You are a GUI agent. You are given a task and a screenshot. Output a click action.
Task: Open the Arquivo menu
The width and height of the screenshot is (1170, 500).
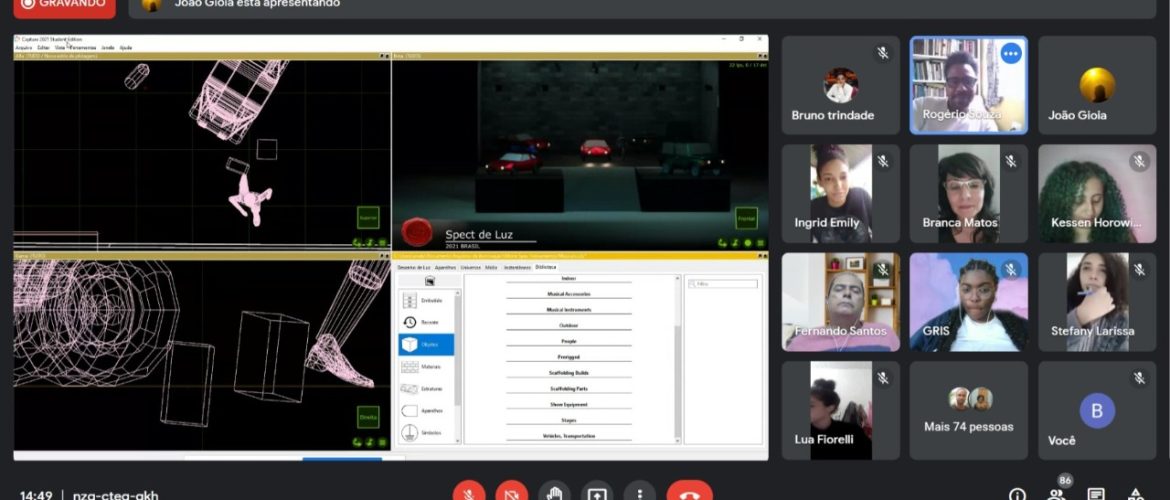23,47
